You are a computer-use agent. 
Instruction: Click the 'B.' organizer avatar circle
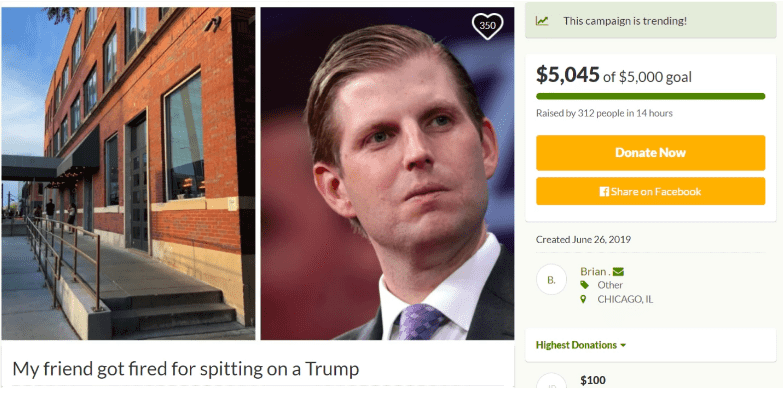click(551, 280)
